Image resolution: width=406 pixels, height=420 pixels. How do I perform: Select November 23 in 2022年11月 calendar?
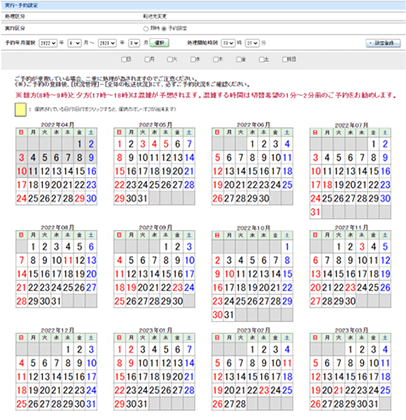pos(350,288)
